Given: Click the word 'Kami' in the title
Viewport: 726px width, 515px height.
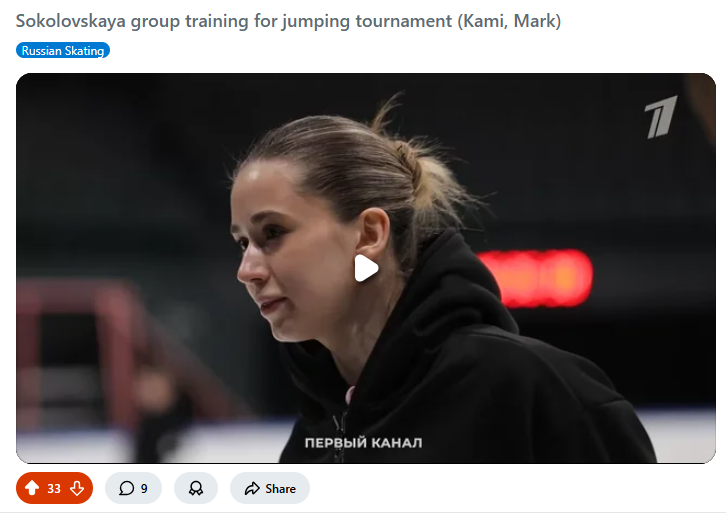Looking at the screenshot, I should click(x=484, y=21).
